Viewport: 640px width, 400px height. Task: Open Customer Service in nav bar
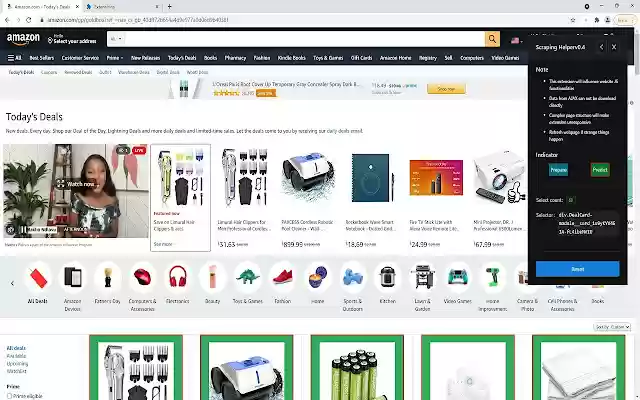[80, 58]
